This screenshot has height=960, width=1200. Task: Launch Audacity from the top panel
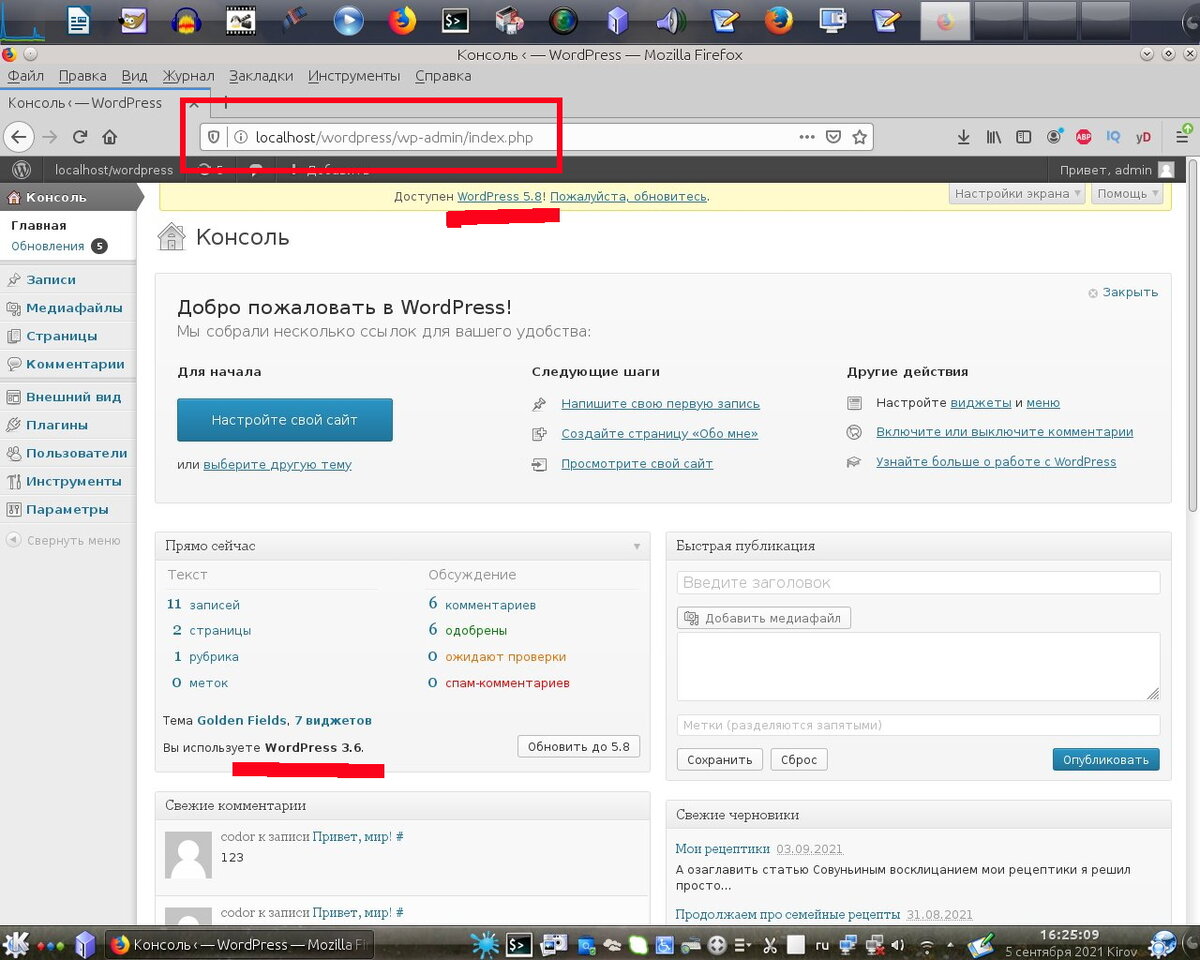[186, 19]
